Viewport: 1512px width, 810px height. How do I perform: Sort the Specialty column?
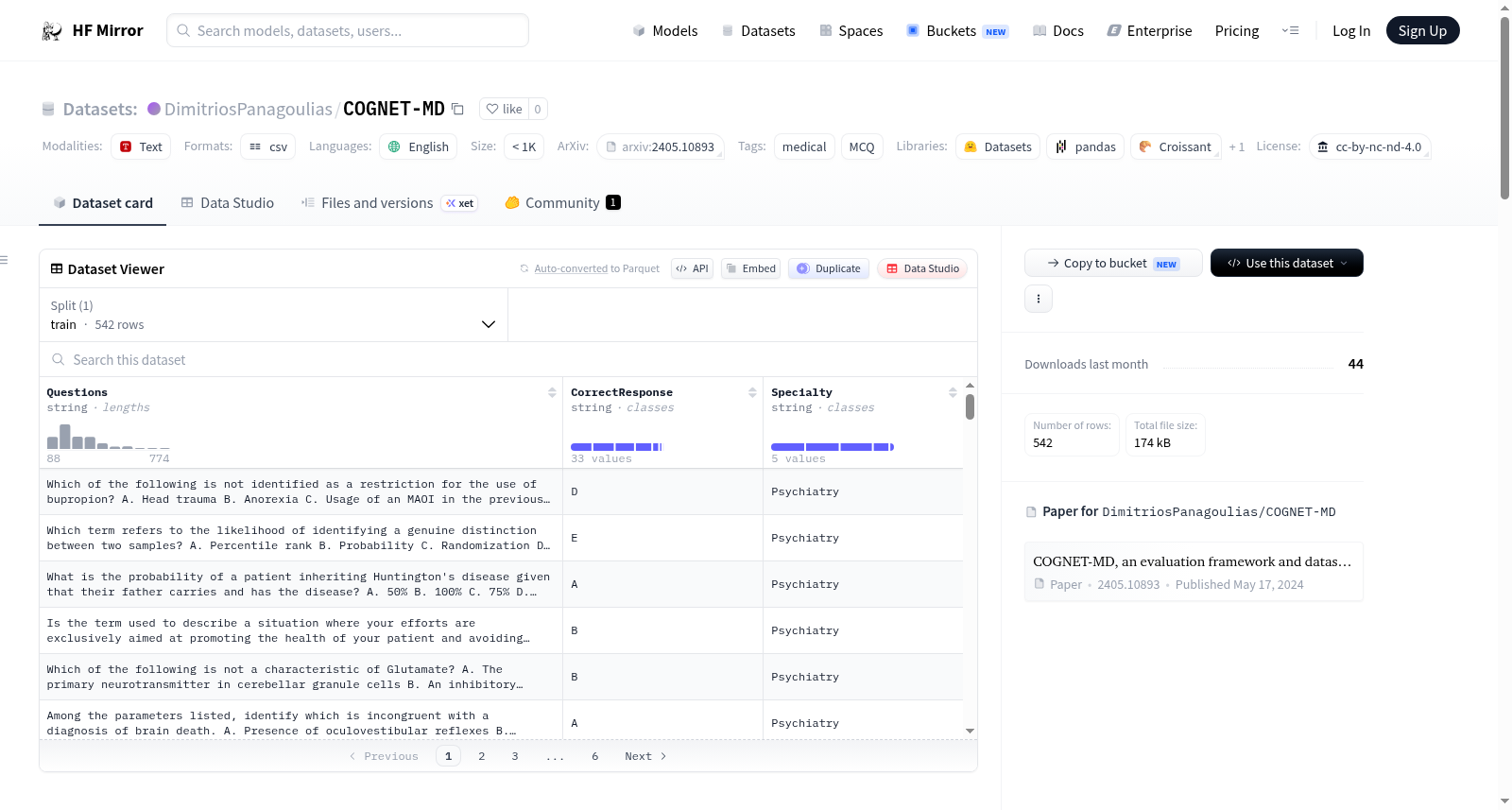pos(953,392)
